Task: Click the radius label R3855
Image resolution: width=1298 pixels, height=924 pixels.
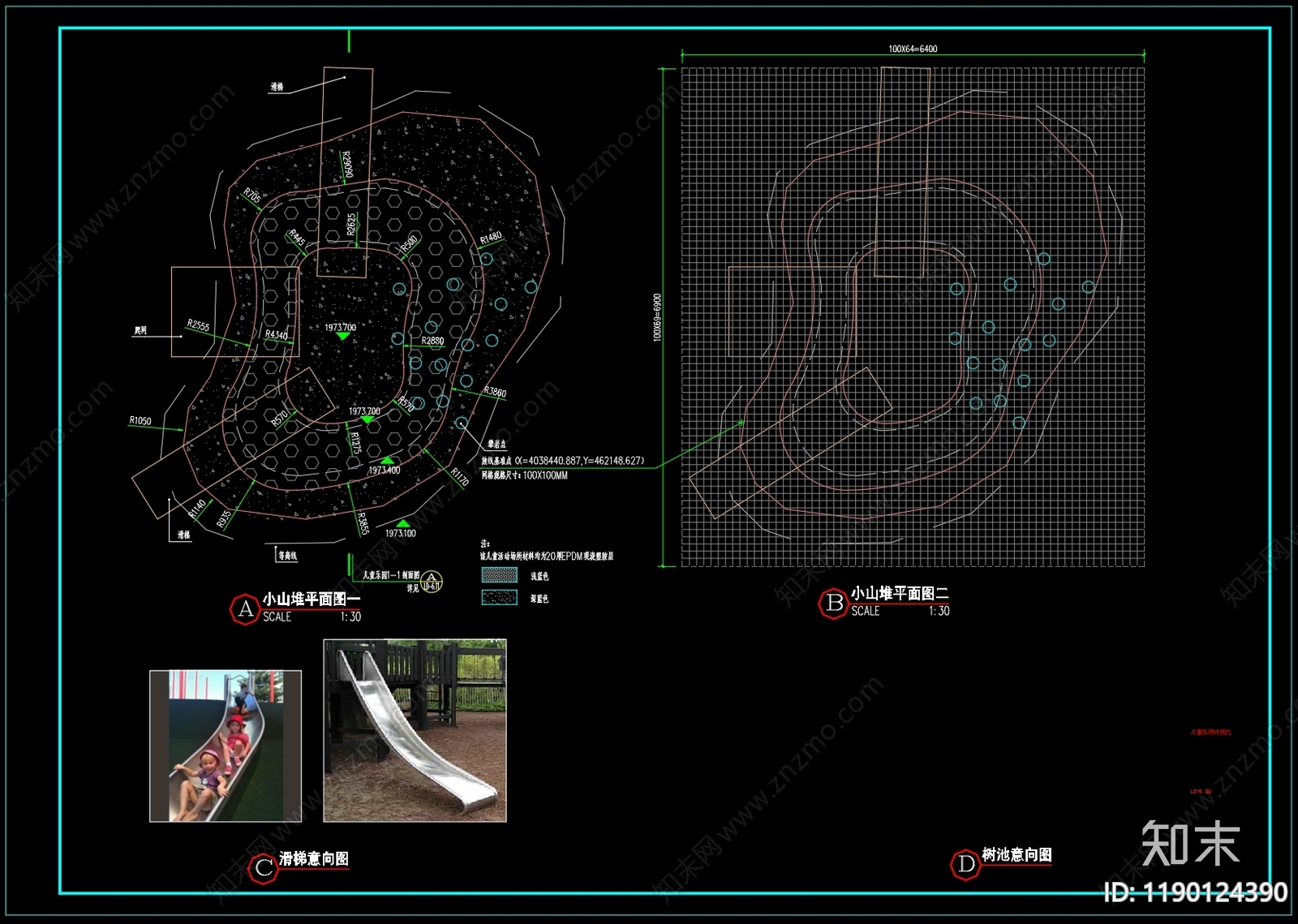Action: point(362,524)
